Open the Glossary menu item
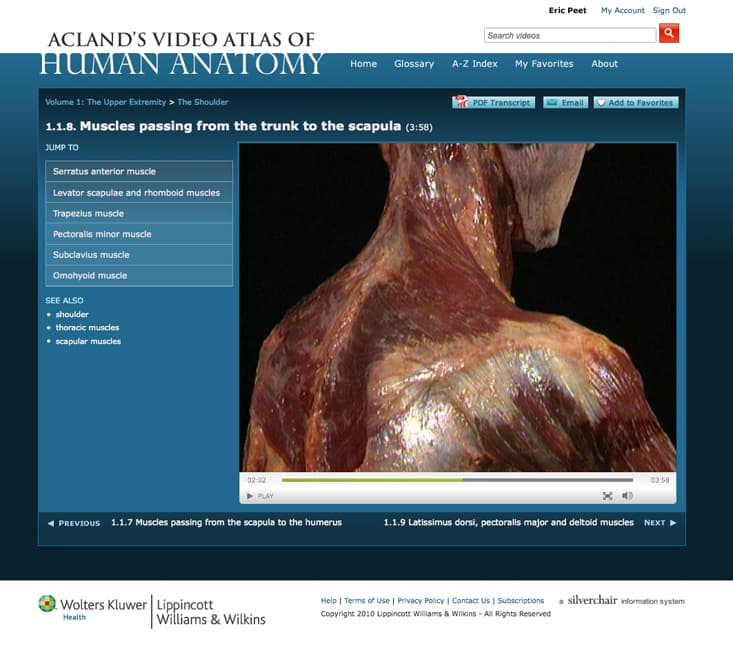The height and width of the screenshot is (648, 733). tap(414, 64)
